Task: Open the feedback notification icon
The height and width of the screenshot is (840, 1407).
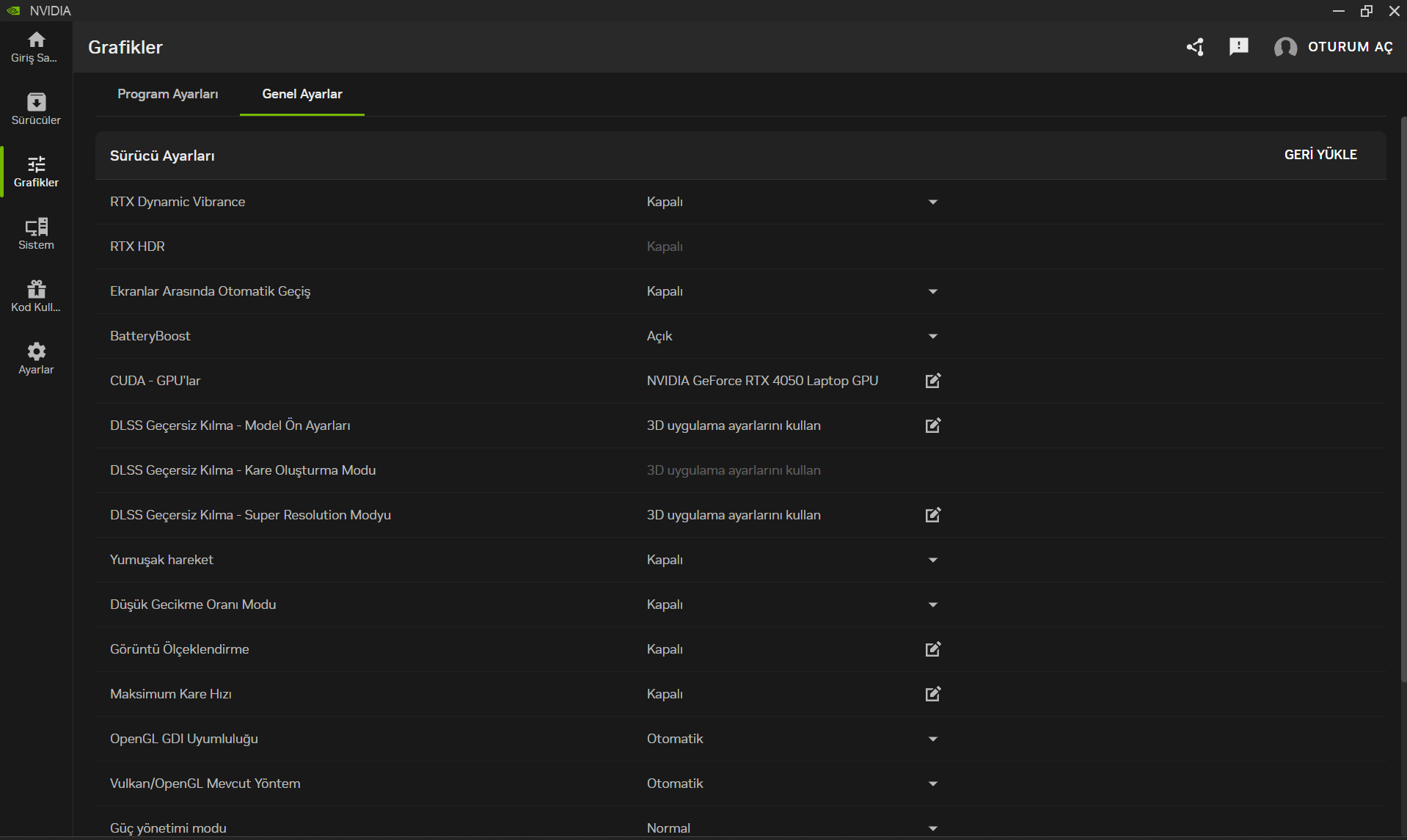Action: (x=1239, y=47)
